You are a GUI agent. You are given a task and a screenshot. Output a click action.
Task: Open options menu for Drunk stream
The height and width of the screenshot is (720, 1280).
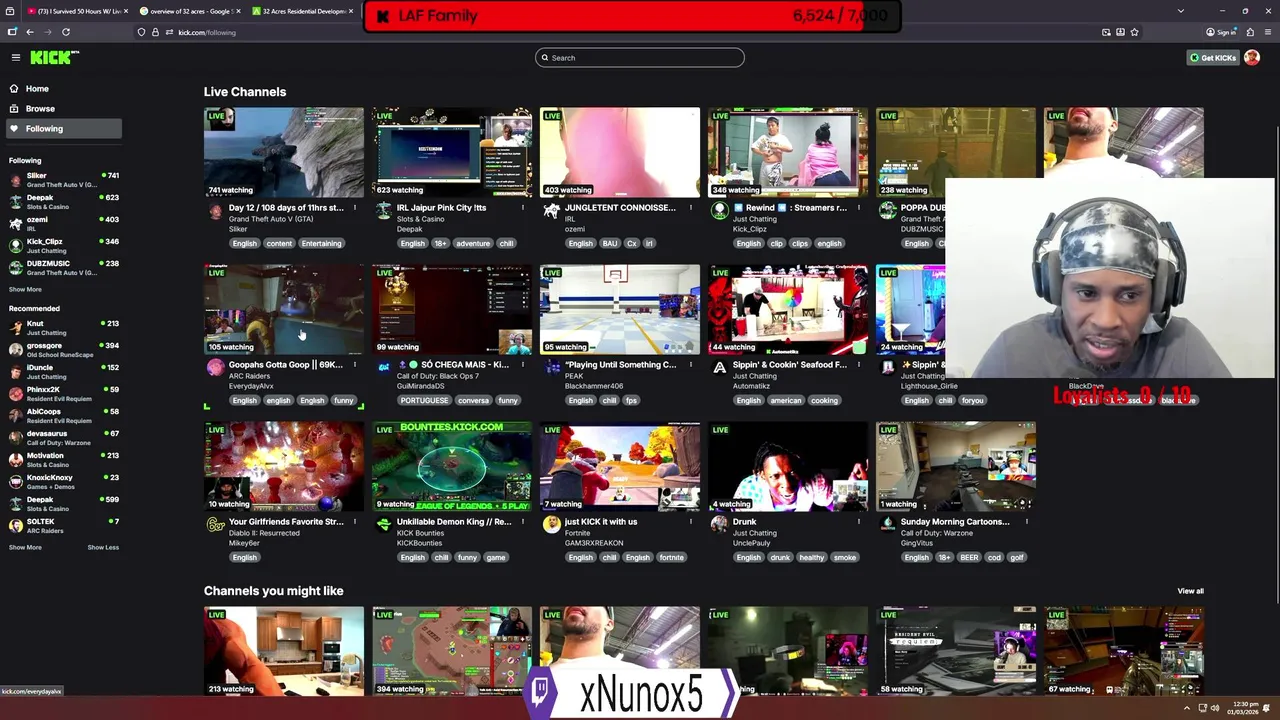[858, 522]
